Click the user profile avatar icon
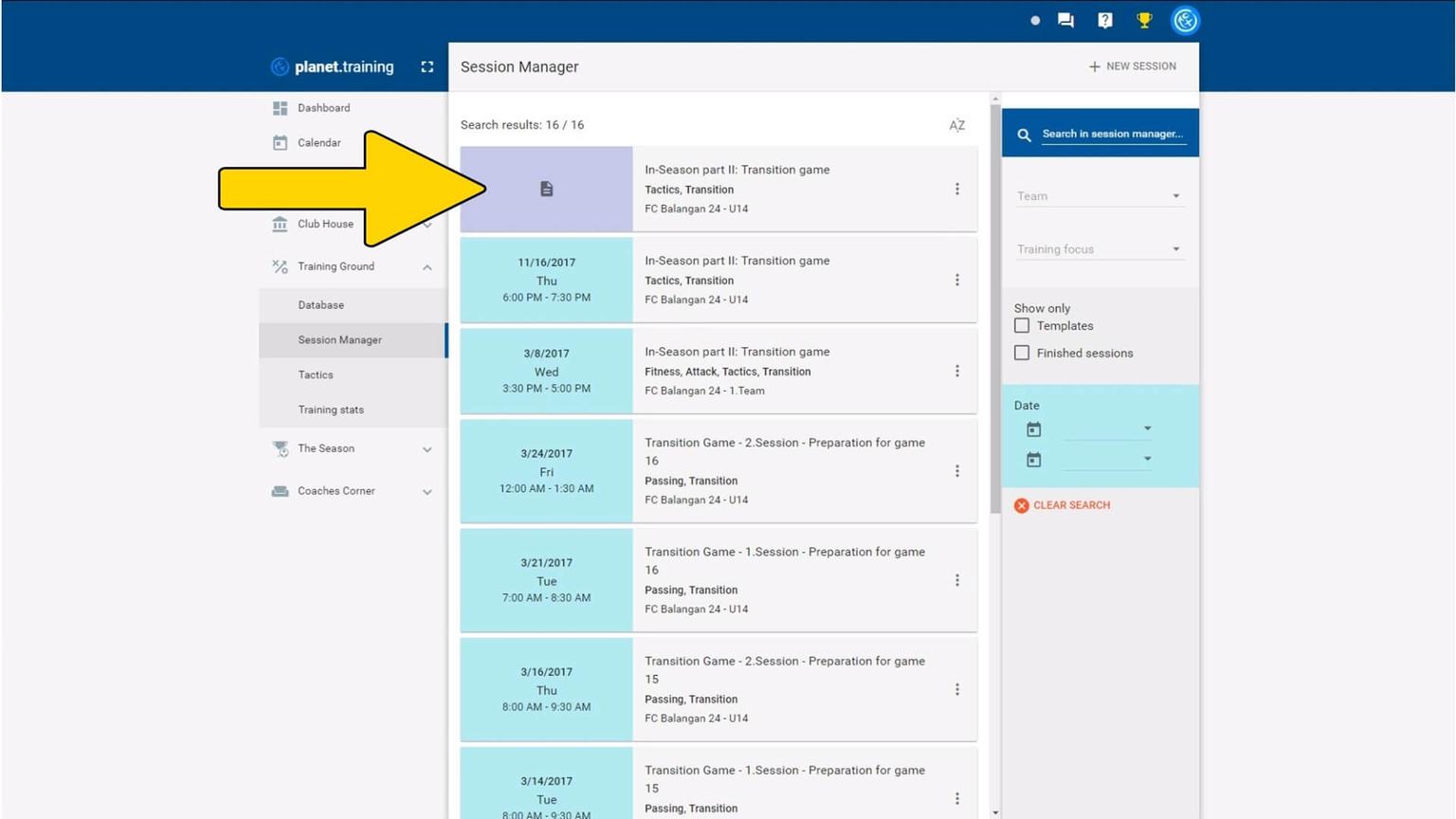 pos(1185,20)
